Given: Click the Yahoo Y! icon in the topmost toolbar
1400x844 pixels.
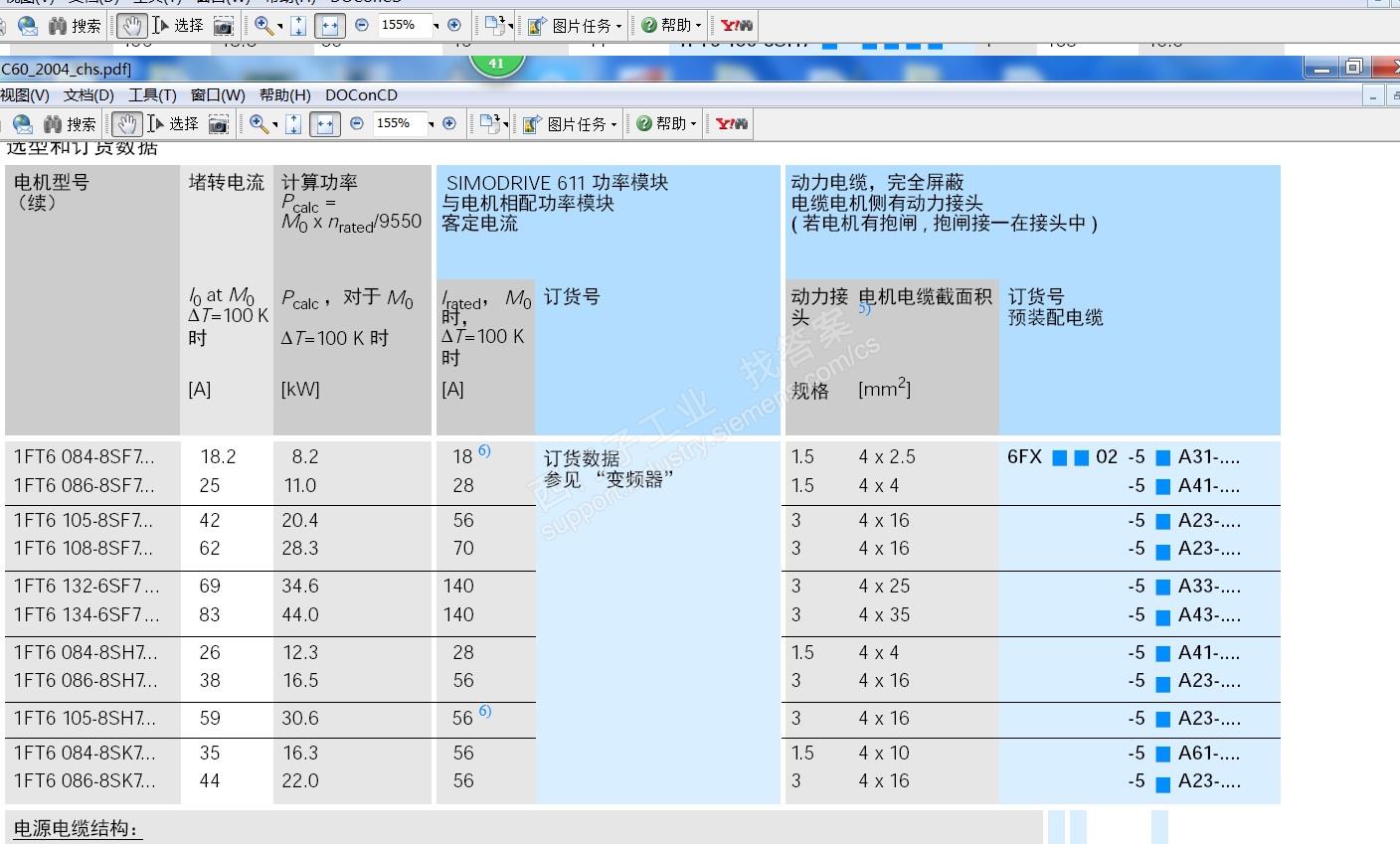Looking at the screenshot, I should click(737, 25).
